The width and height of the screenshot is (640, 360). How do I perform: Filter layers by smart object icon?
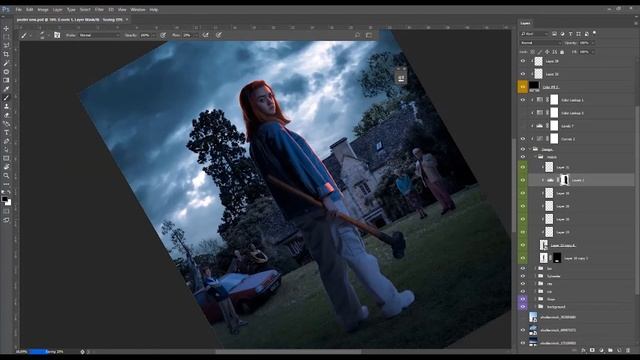pyautogui.click(x=587, y=34)
